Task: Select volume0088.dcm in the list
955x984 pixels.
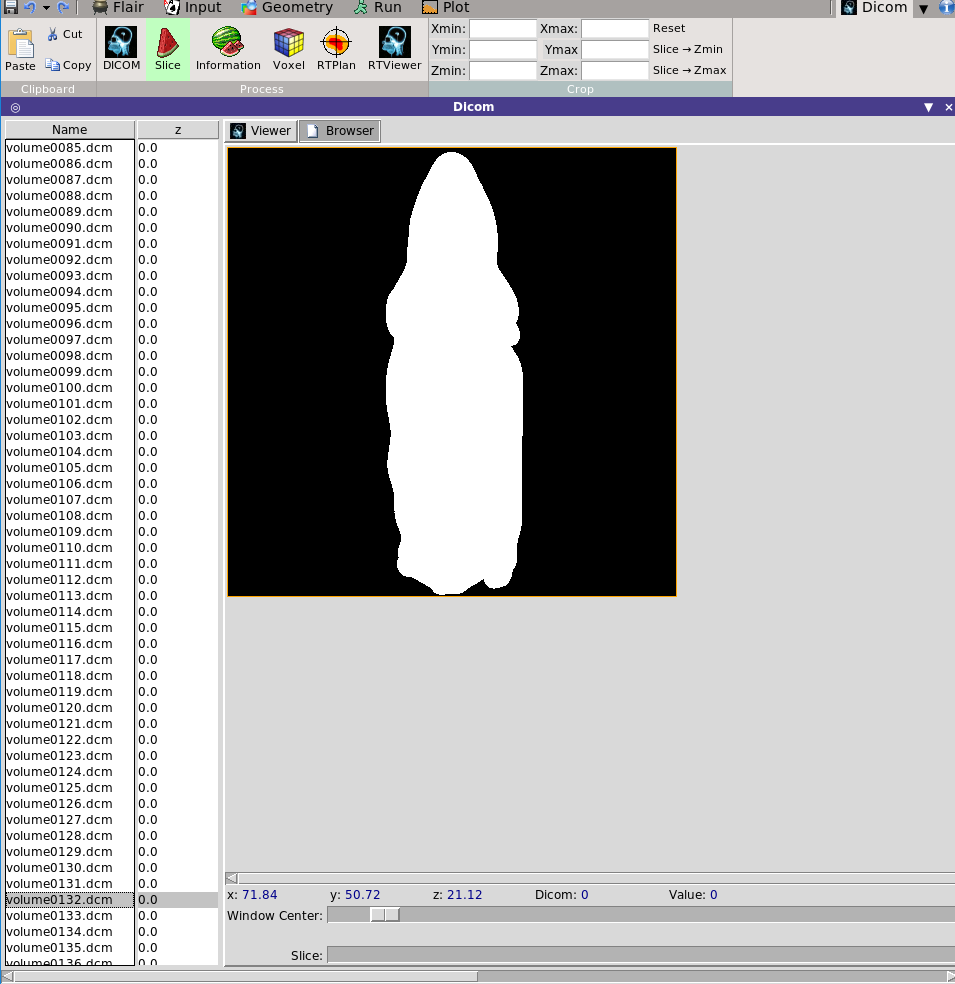Action: click(x=70, y=196)
